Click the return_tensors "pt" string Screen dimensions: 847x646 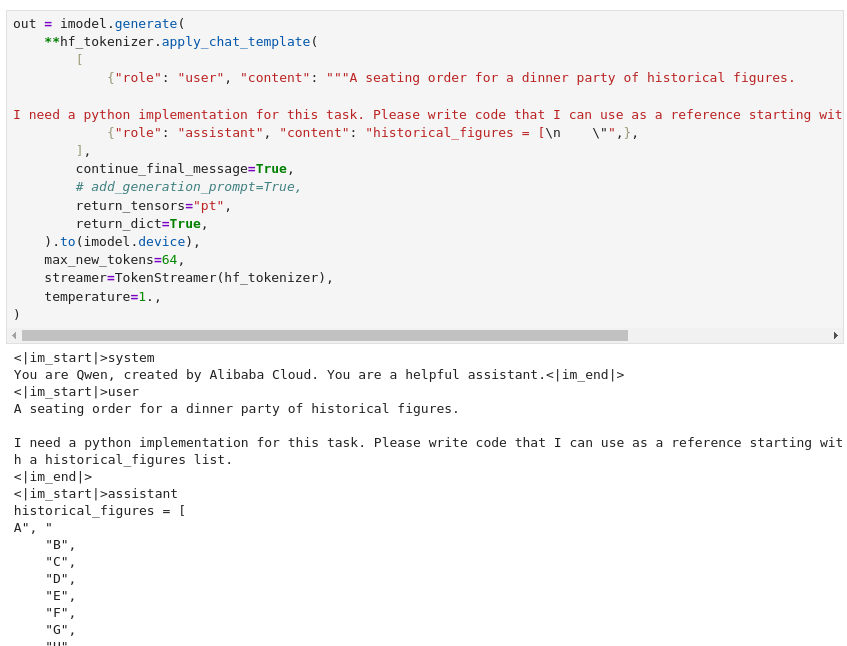(208, 205)
